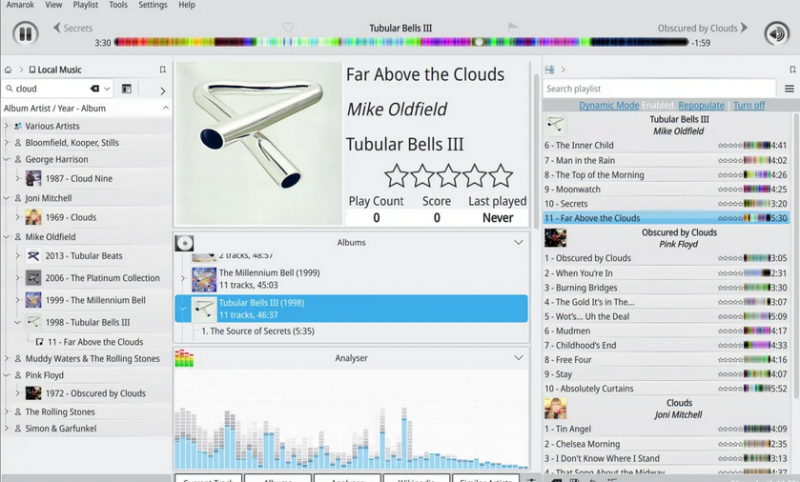Open the Amarok menu
This screenshot has width=800, height=482.
click(20, 5)
